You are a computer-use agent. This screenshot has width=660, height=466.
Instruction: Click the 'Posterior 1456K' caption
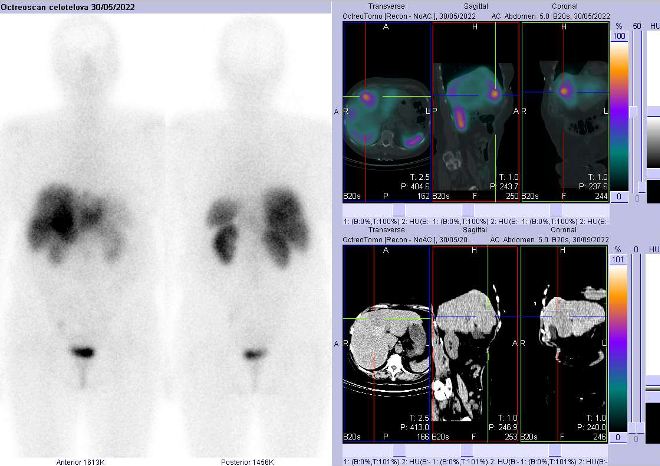(x=247, y=462)
